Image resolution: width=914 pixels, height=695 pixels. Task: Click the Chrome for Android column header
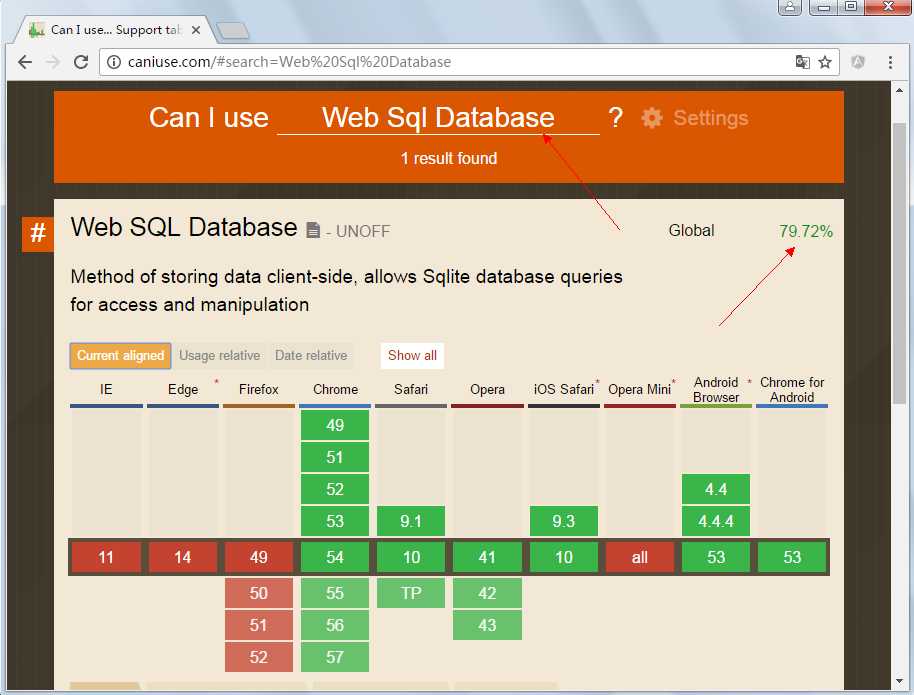(x=792, y=389)
